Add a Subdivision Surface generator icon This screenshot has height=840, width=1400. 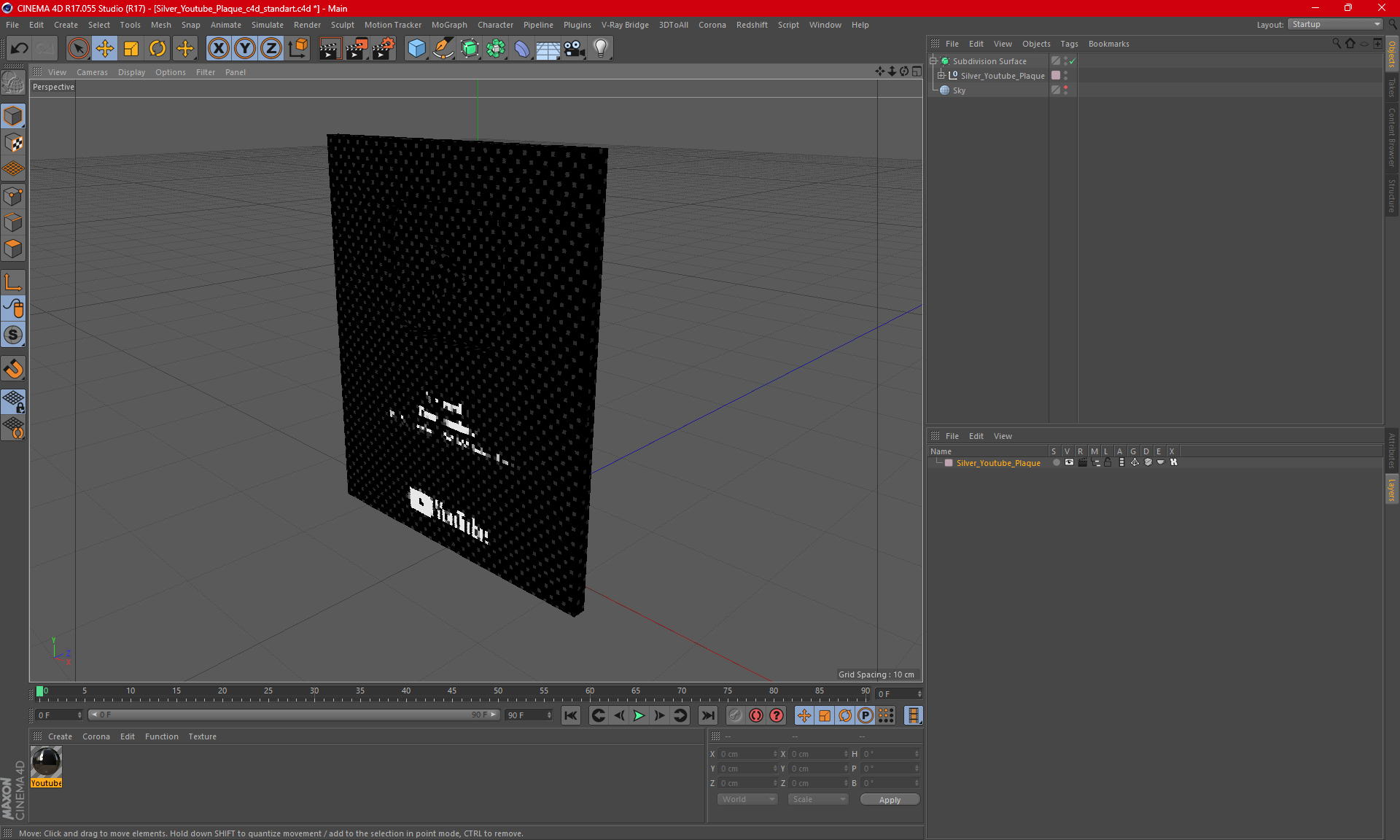pyautogui.click(x=470, y=48)
